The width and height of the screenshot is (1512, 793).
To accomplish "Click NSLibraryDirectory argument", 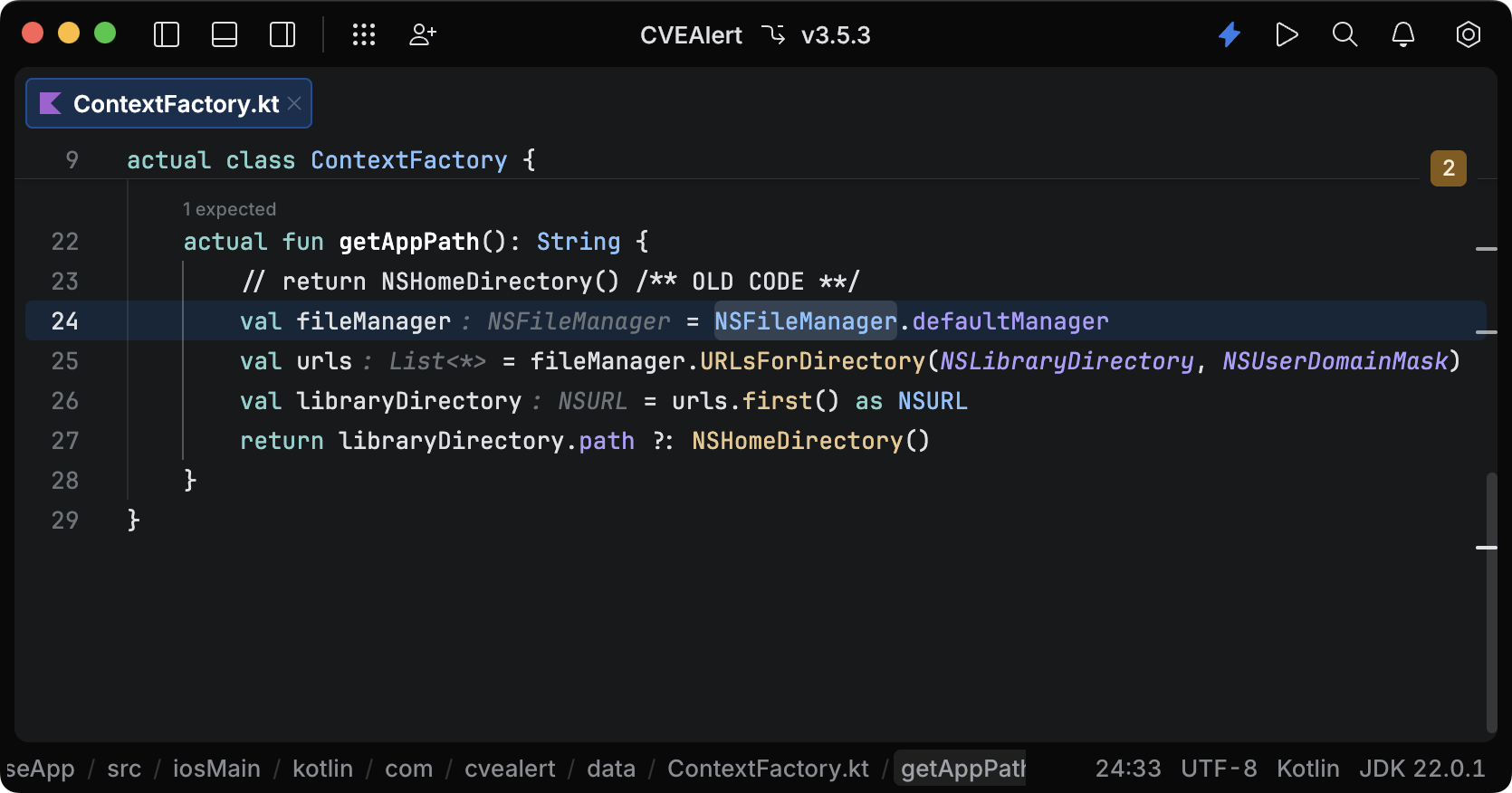I will tap(1067, 361).
